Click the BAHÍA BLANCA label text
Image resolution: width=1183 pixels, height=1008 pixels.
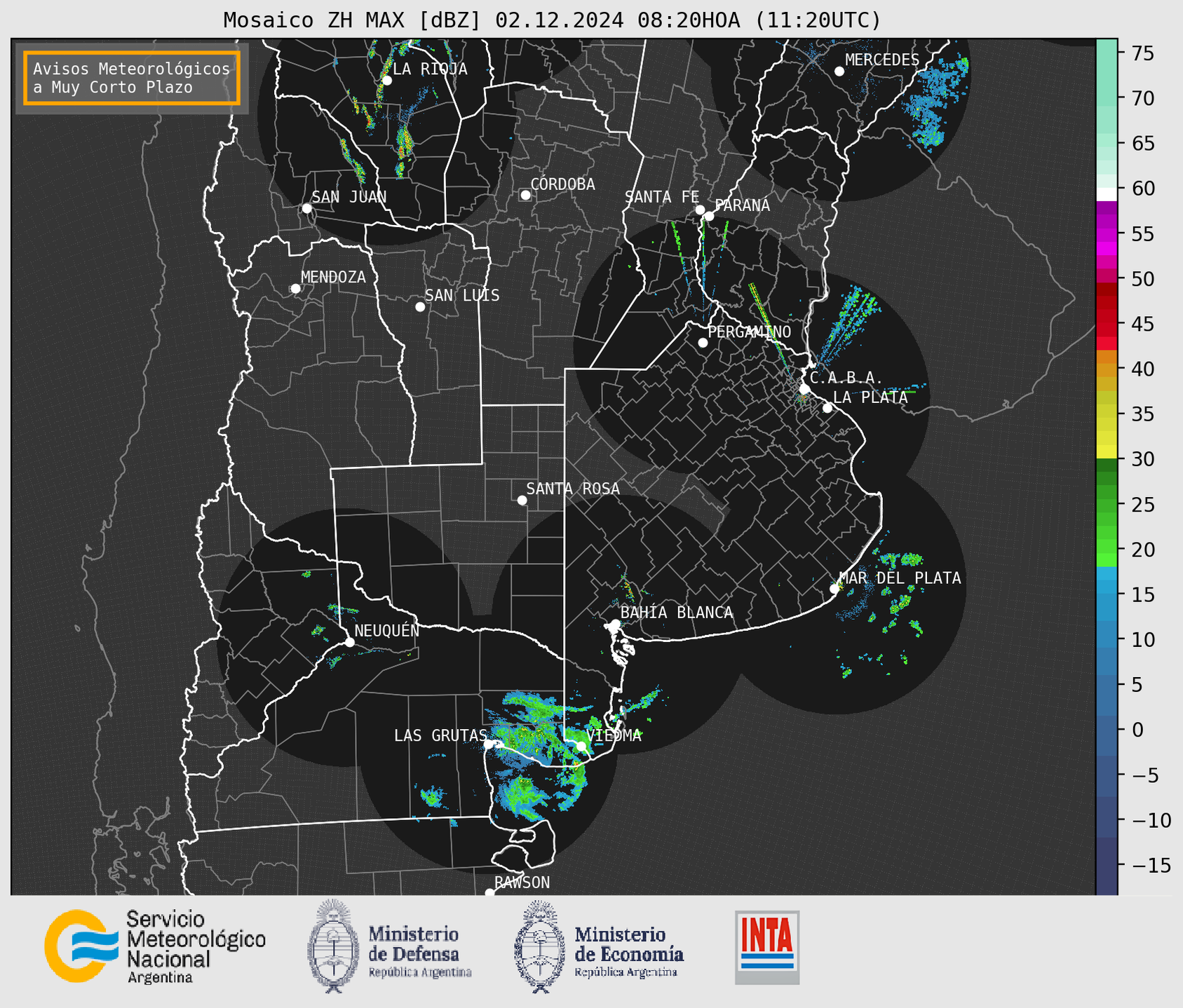(x=677, y=613)
